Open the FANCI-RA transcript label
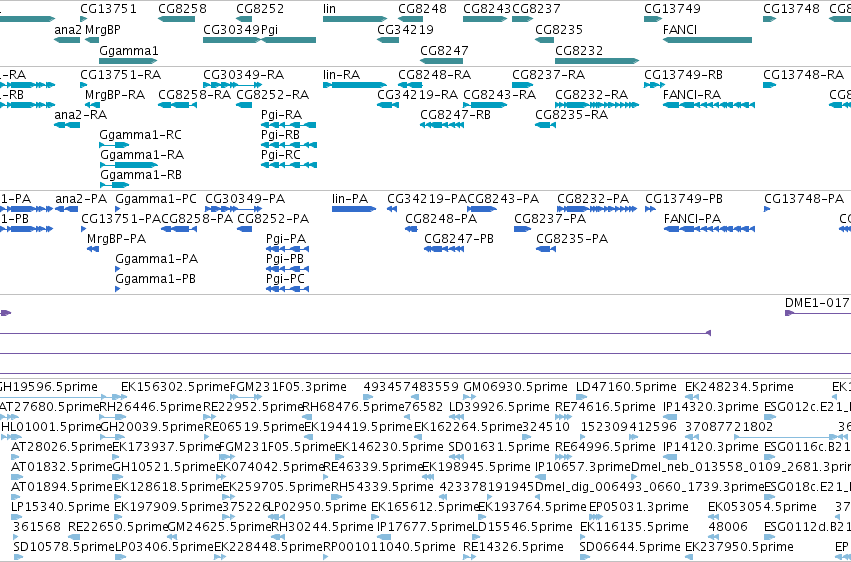Image resolution: width=851 pixels, height=562 pixels. pyautogui.click(x=692, y=94)
